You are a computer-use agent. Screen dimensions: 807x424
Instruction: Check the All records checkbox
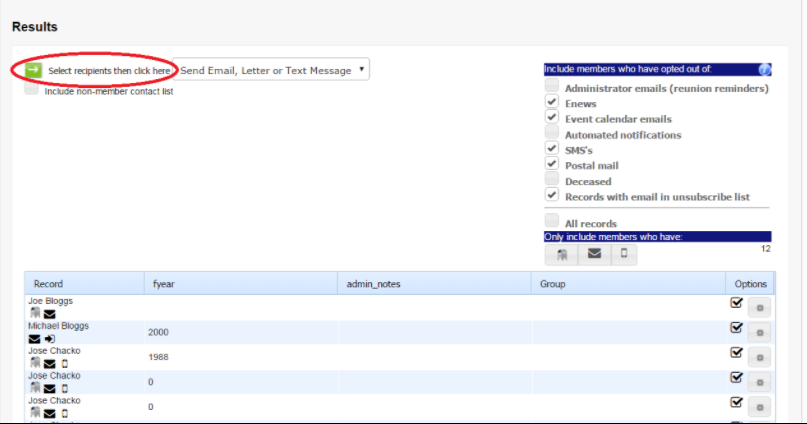(x=551, y=221)
